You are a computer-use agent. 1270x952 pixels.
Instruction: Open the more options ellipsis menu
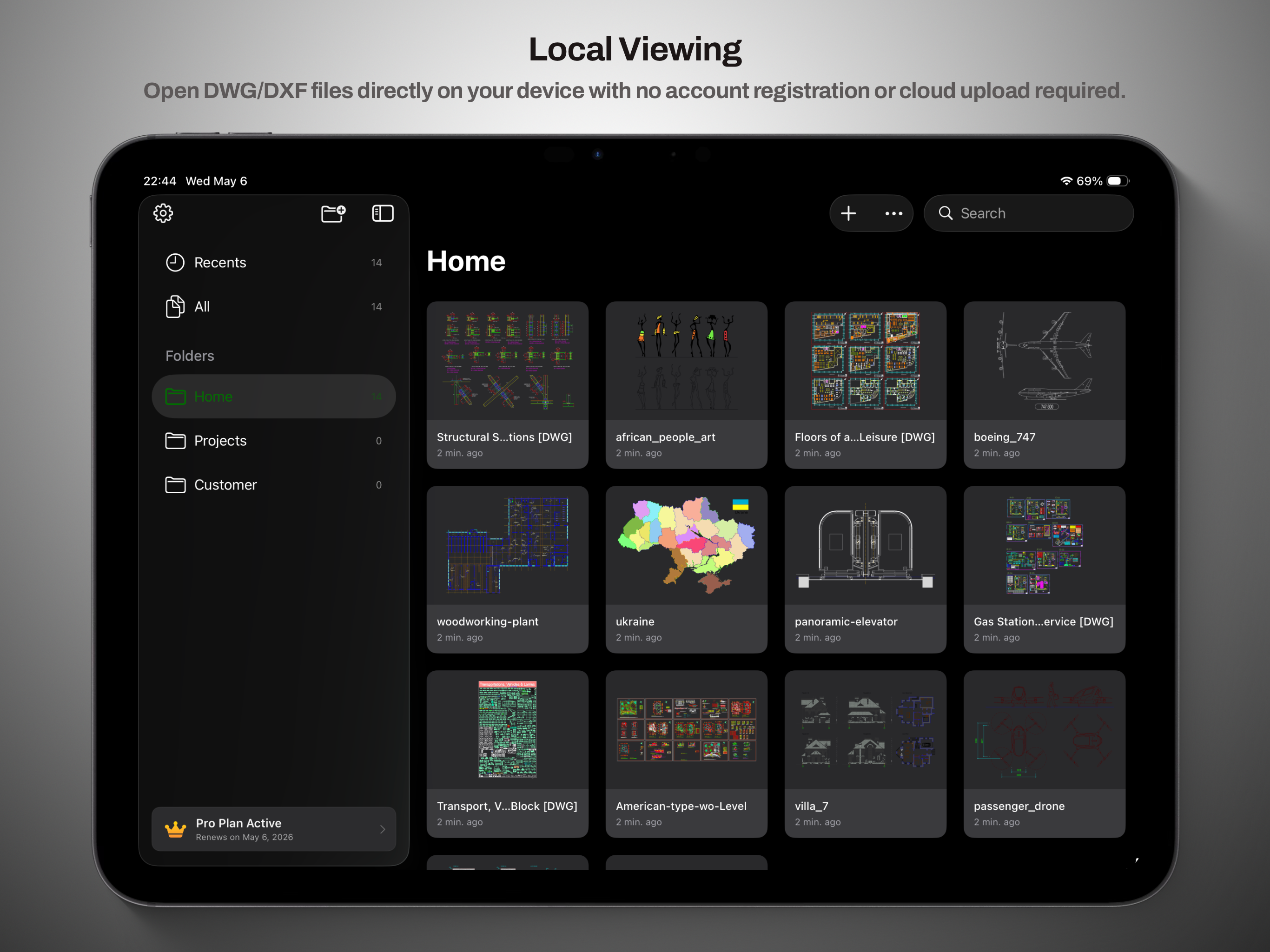[893, 214]
